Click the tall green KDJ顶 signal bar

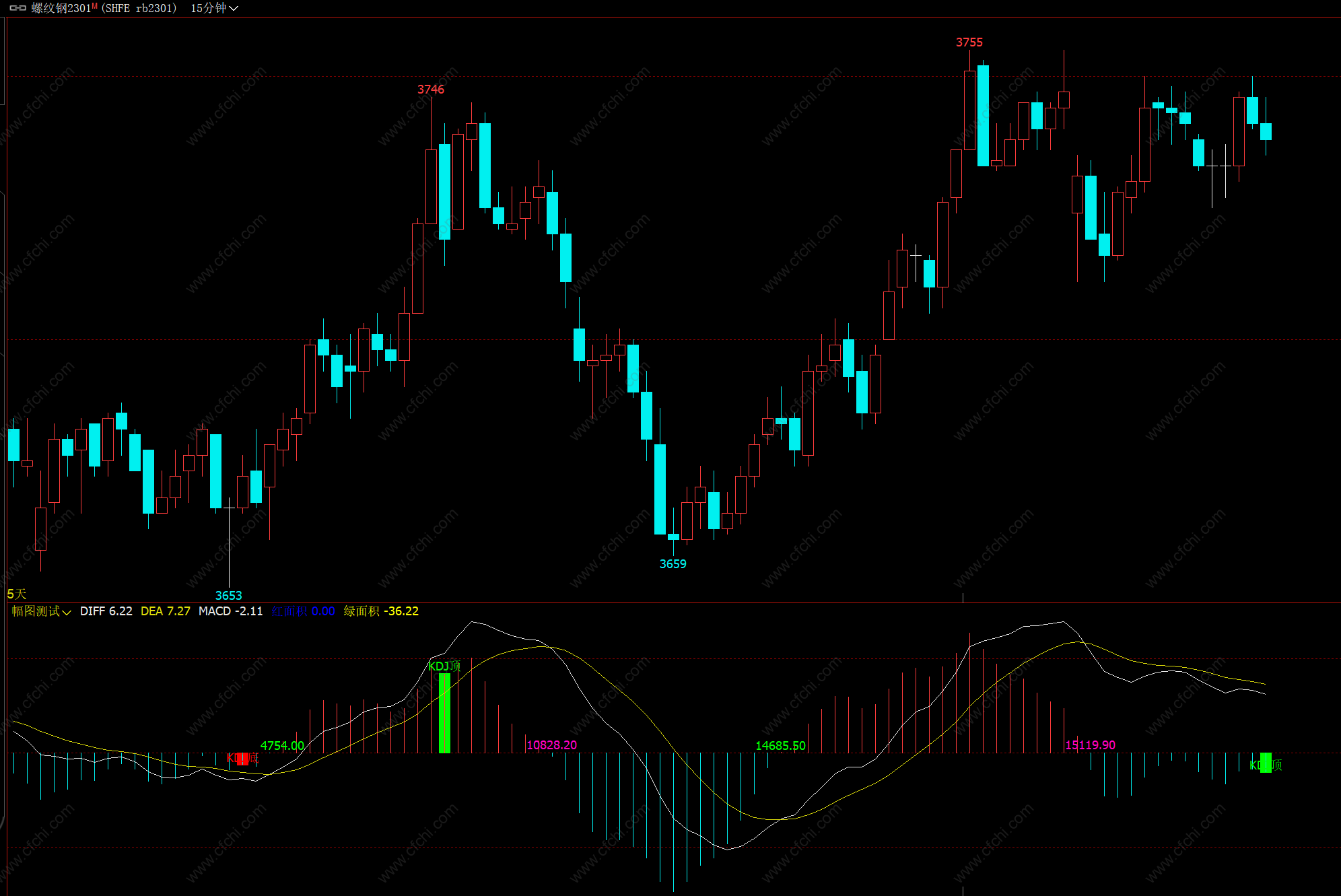pyautogui.click(x=444, y=714)
